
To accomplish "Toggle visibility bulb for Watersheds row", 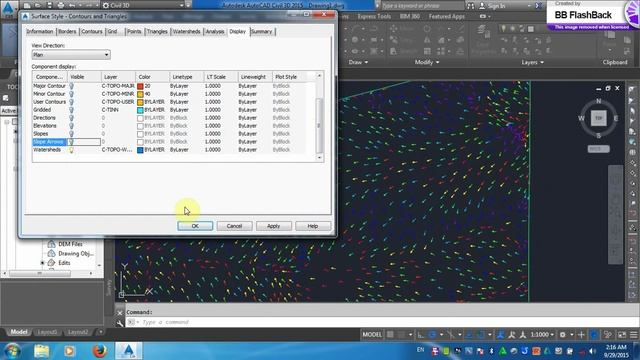I will [71, 150].
